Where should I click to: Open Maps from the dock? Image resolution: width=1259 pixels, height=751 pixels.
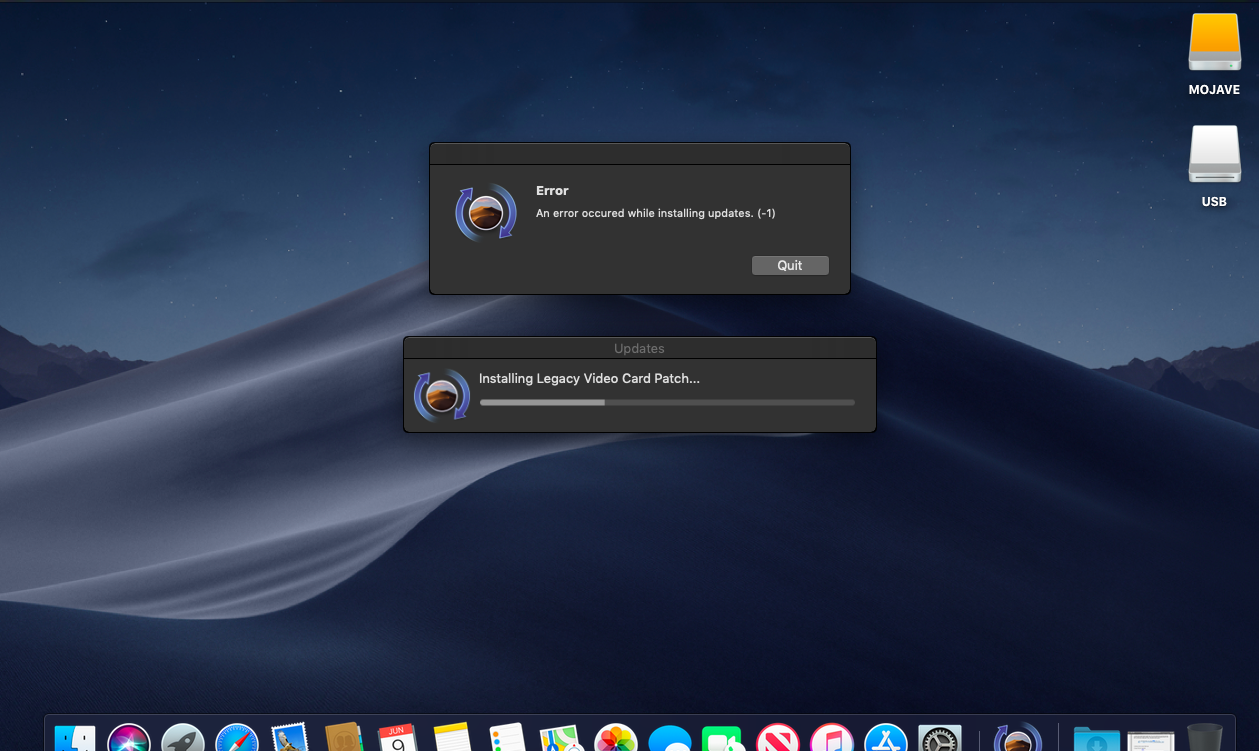[x=561, y=738]
